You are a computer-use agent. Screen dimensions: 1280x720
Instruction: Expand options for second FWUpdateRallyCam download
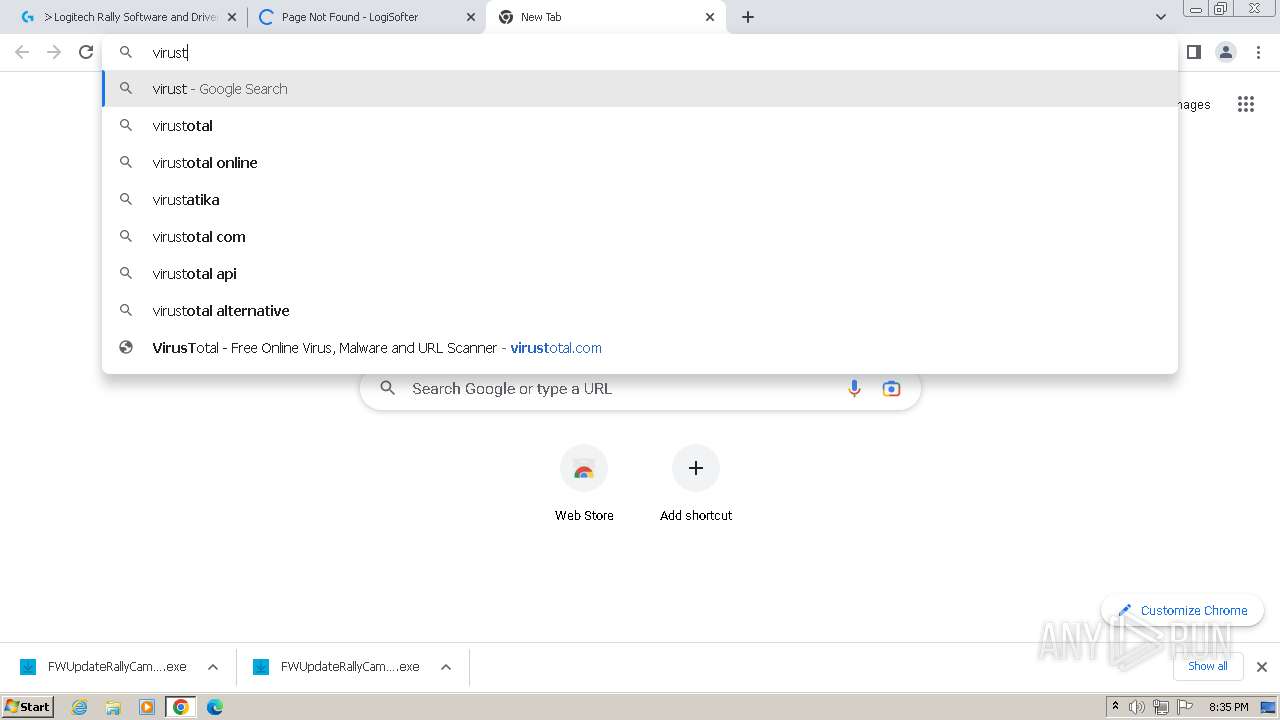tap(446, 667)
